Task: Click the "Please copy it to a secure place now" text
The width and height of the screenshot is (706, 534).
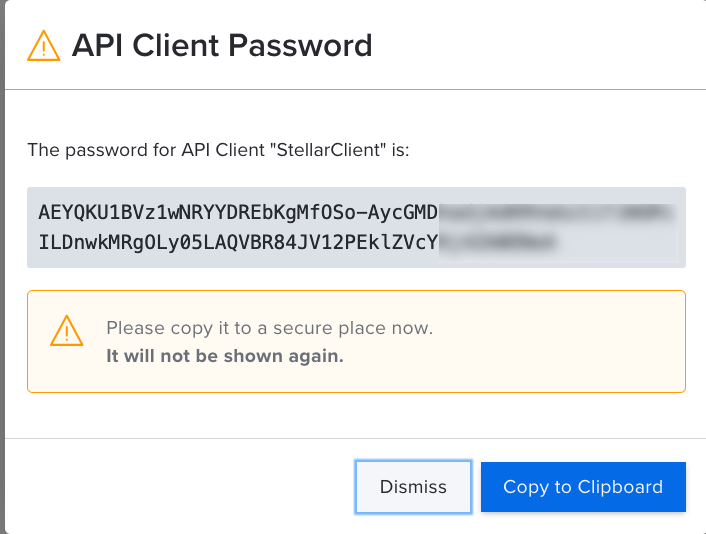Action: (x=270, y=328)
